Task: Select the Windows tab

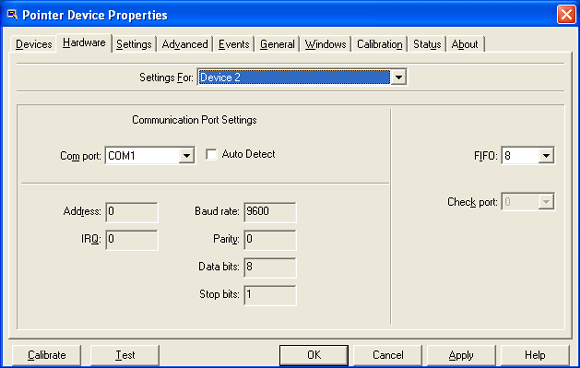Action: point(326,44)
